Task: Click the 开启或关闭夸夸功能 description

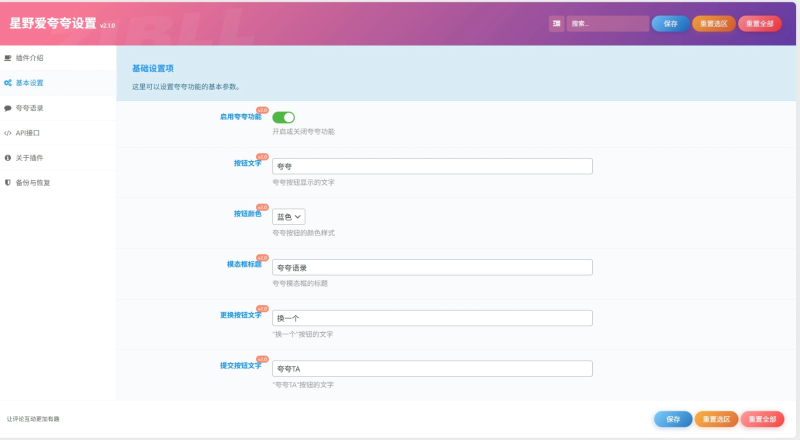Action: point(304,132)
